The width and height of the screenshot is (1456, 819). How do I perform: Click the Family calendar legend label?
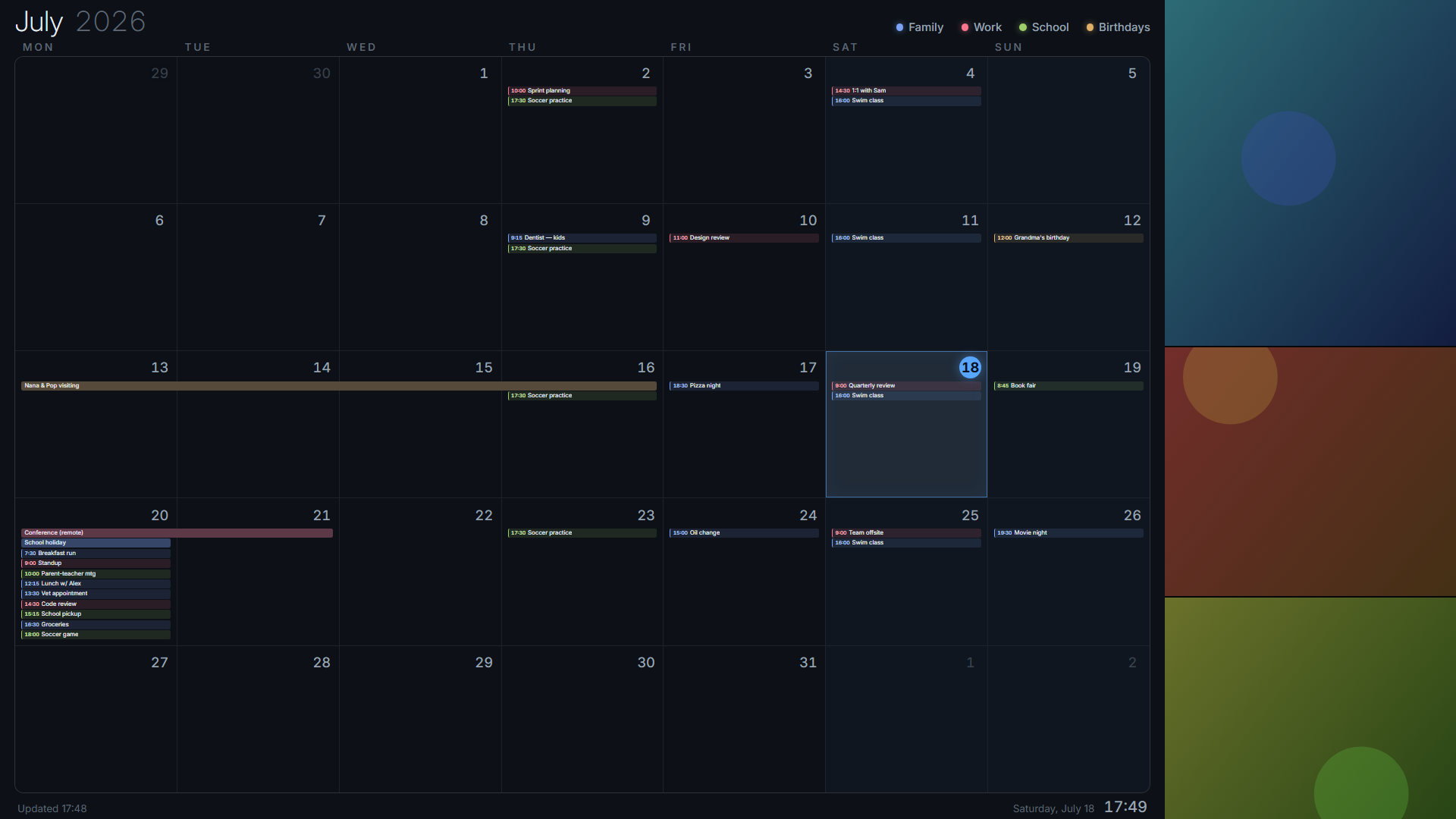pyautogui.click(x=925, y=27)
